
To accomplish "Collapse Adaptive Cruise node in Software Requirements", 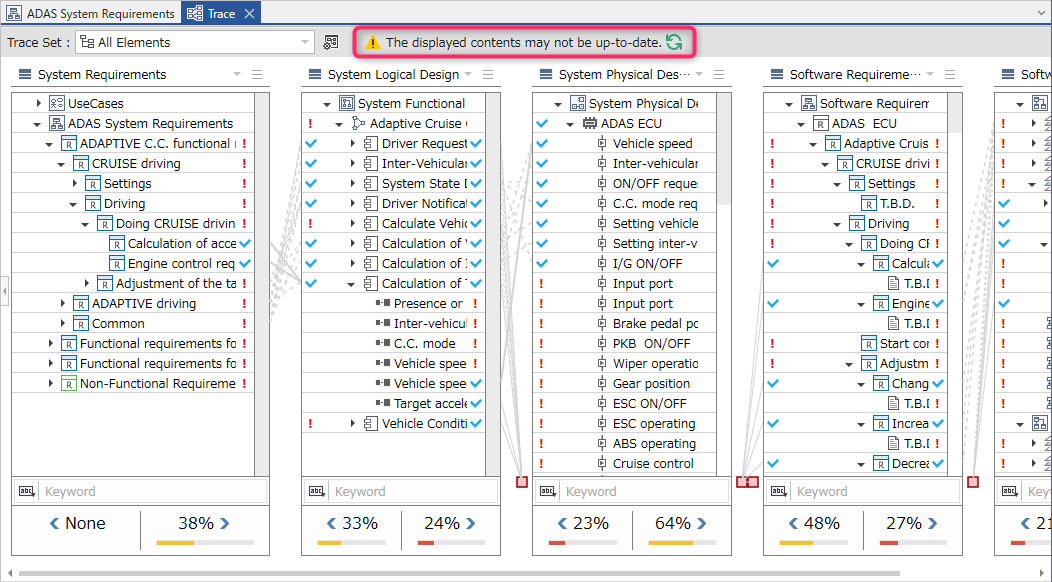I will coord(812,144).
